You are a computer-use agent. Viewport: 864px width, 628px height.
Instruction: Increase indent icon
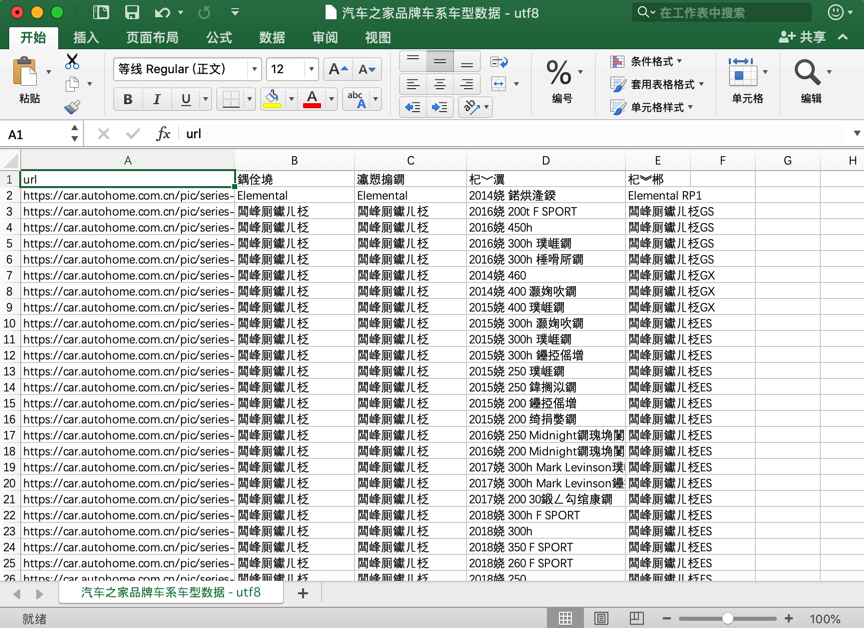click(x=440, y=107)
